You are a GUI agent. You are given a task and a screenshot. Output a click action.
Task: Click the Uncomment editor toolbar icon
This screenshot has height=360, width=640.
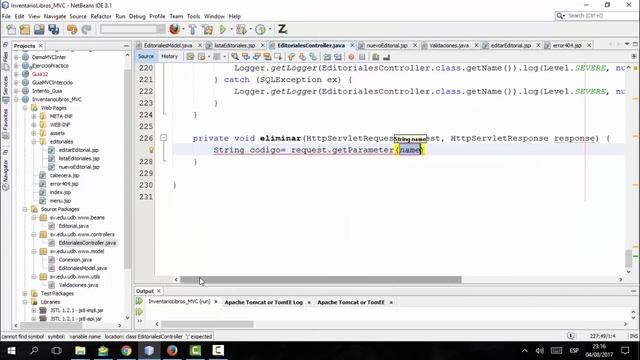coord(386,57)
